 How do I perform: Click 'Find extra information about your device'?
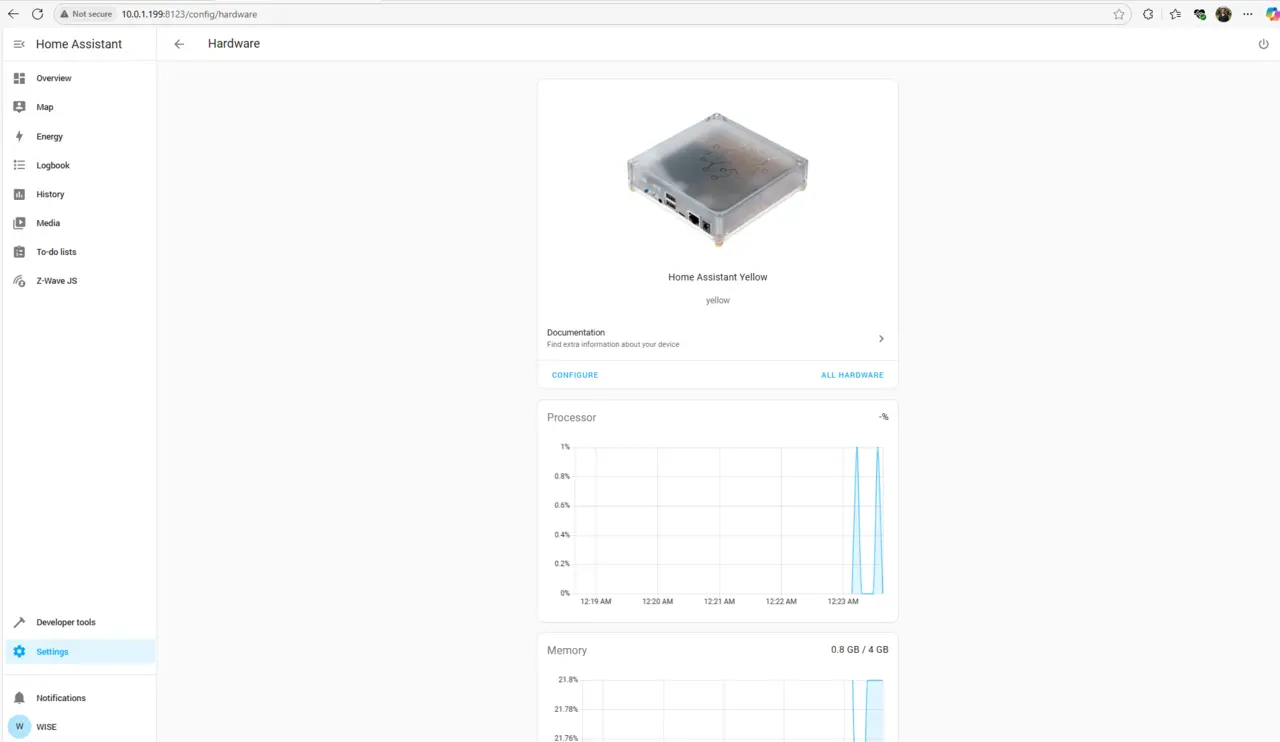(613, 345)
